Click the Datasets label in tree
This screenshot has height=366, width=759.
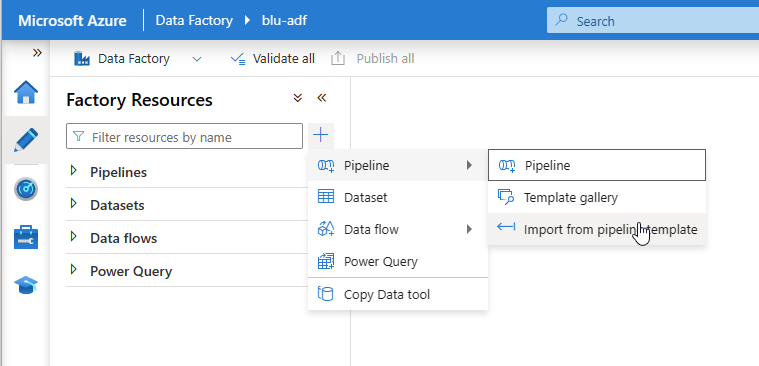[x=117, y=205]
